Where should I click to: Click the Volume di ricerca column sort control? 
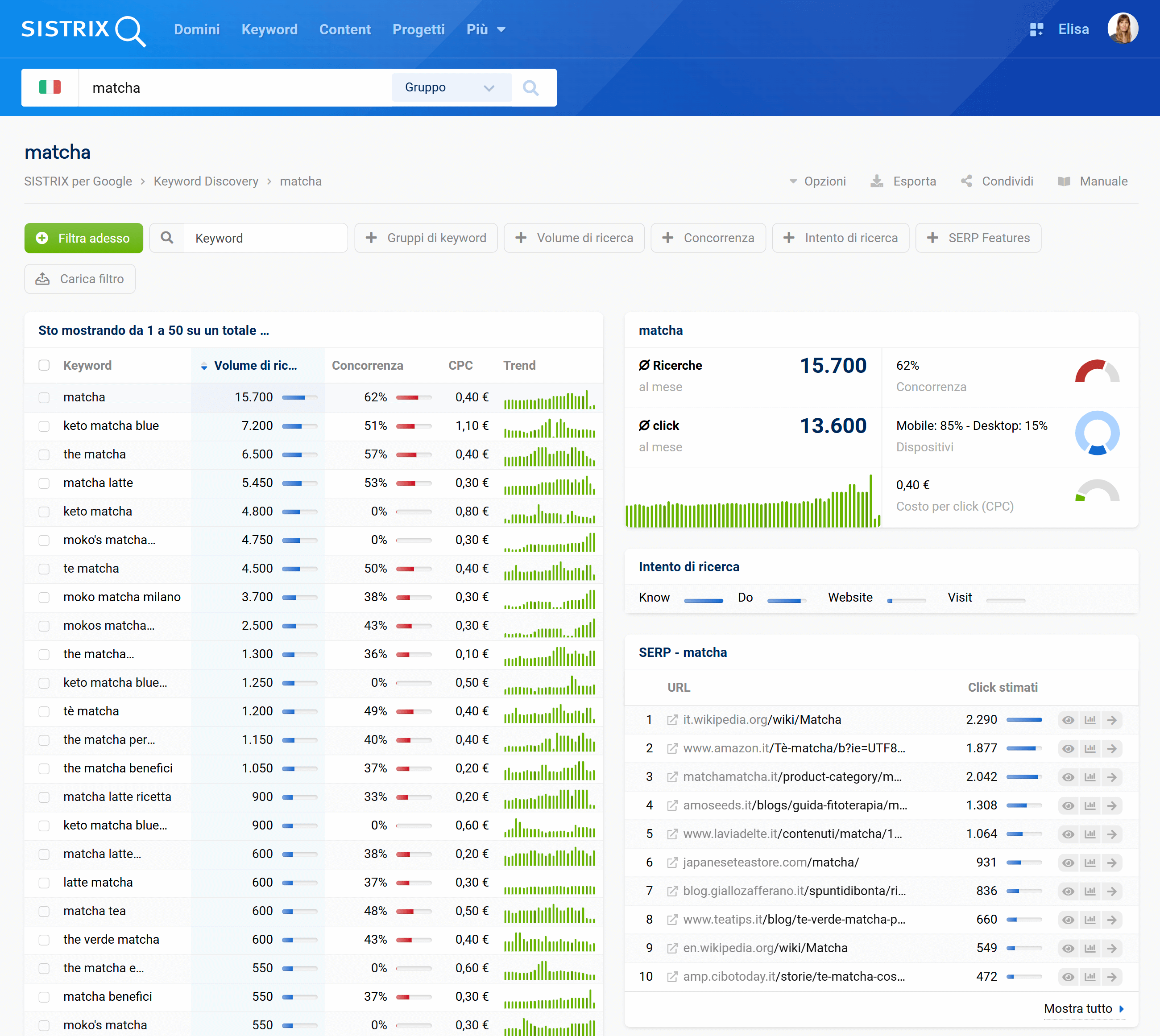coord(204,366)
